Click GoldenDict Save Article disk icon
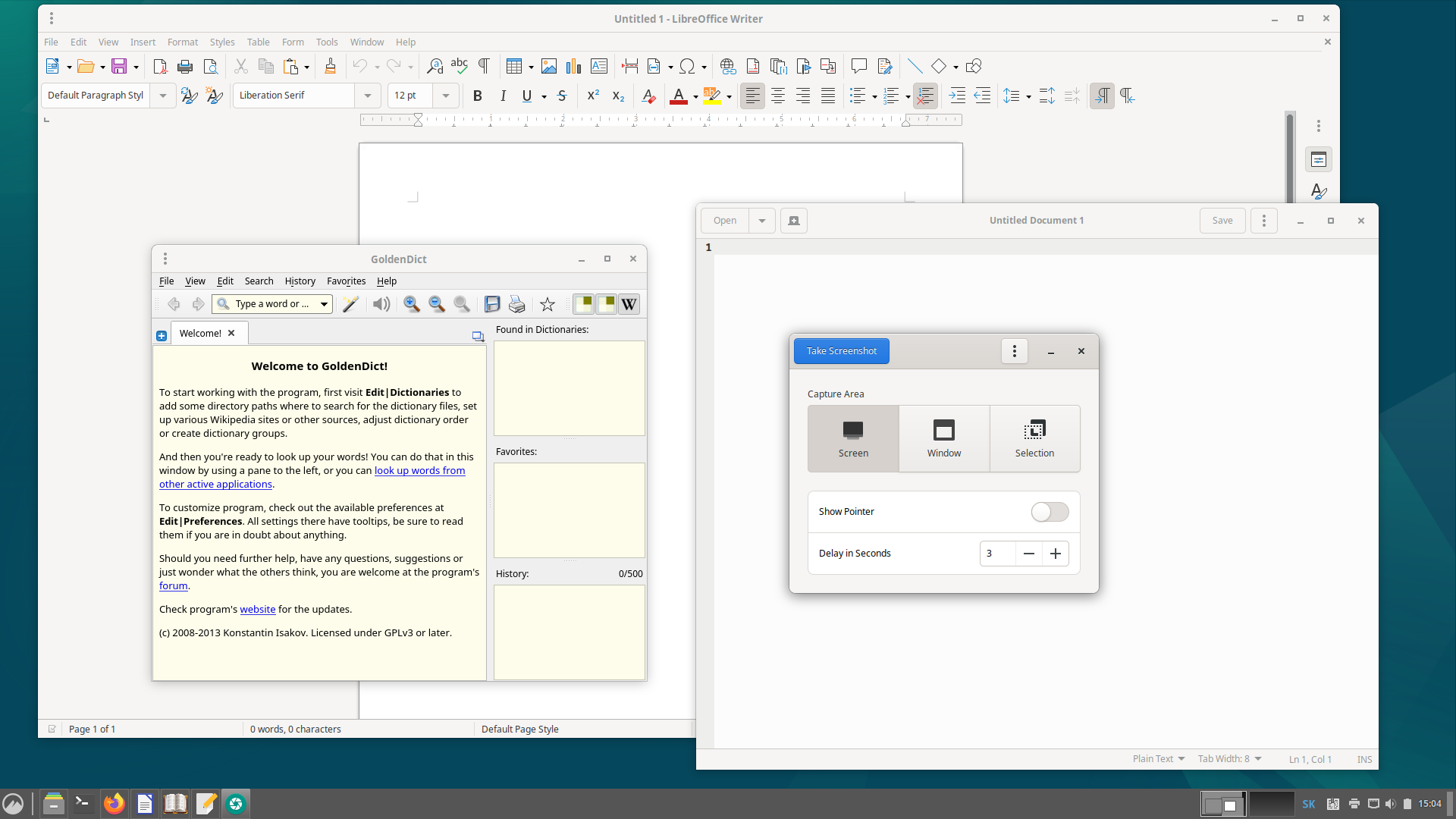 (x=492, y=304)
